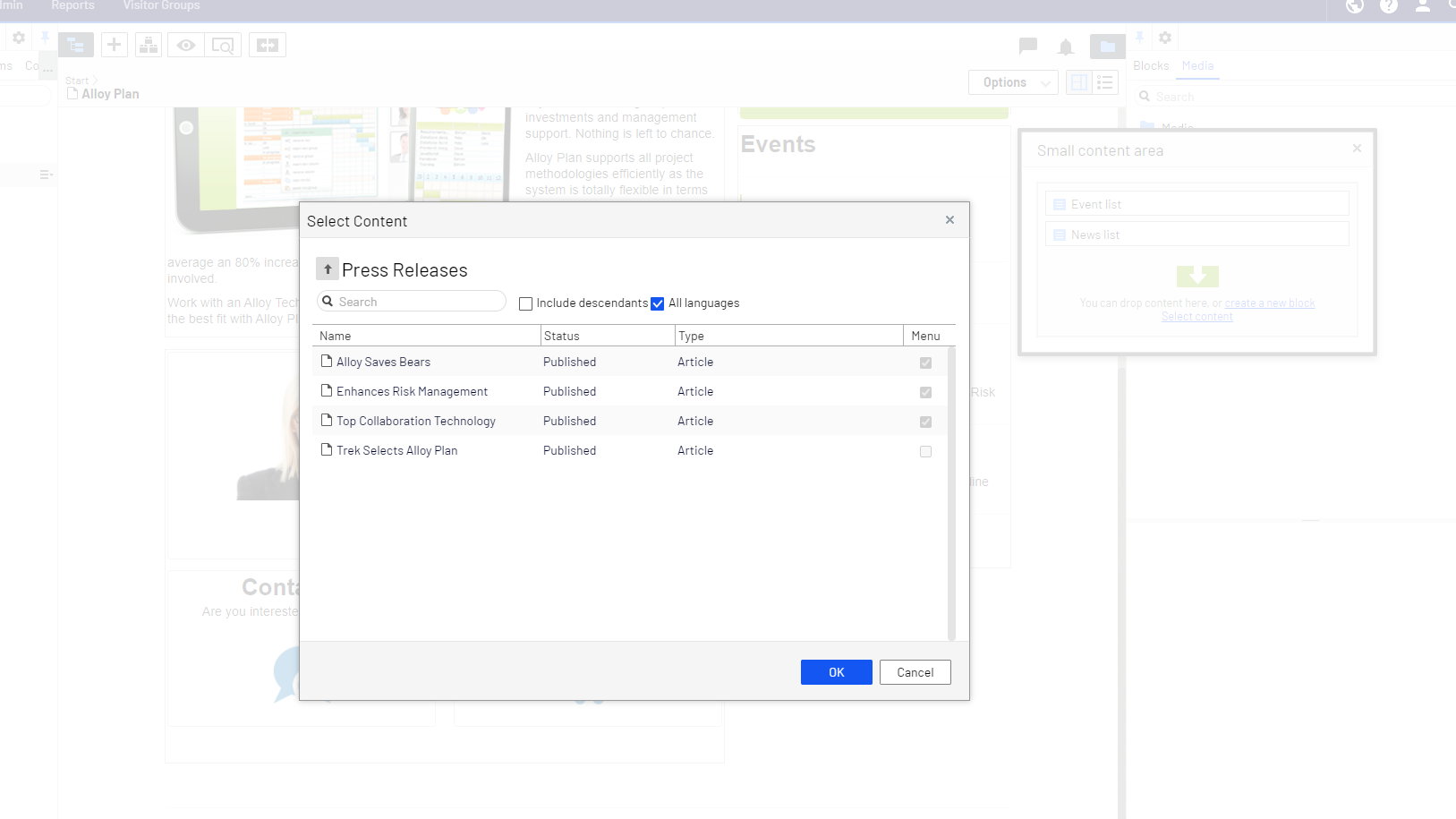Open notifications bell icon
The height and width of the screenshot is (819, 1456).
(1066, 47)
